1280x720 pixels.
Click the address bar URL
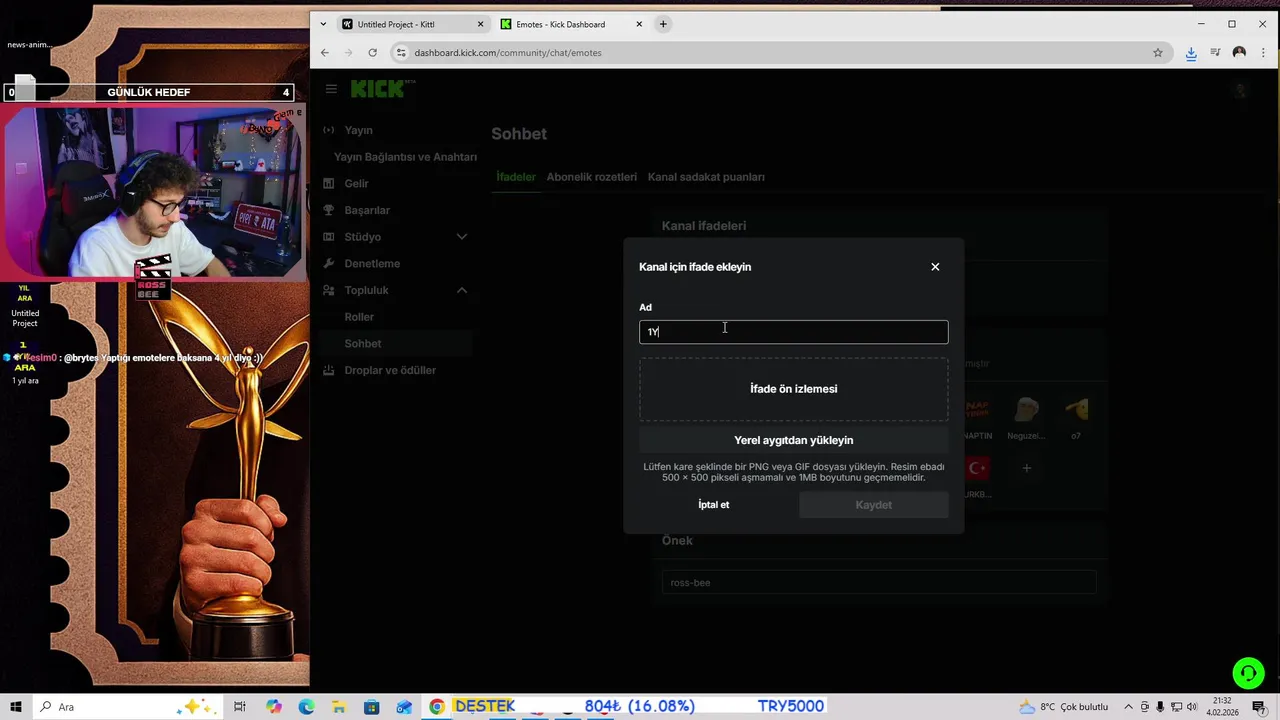508,53
